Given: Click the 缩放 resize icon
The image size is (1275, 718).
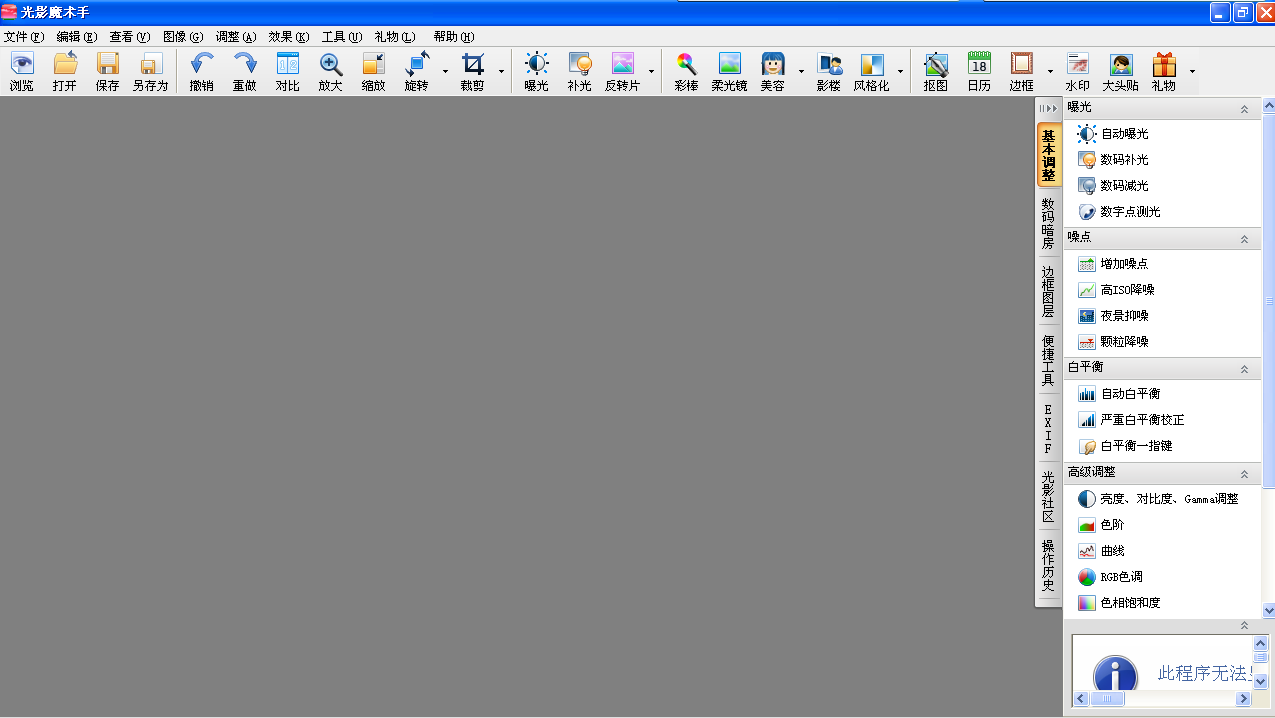Looking at the screenshot, I should (374, 72).
